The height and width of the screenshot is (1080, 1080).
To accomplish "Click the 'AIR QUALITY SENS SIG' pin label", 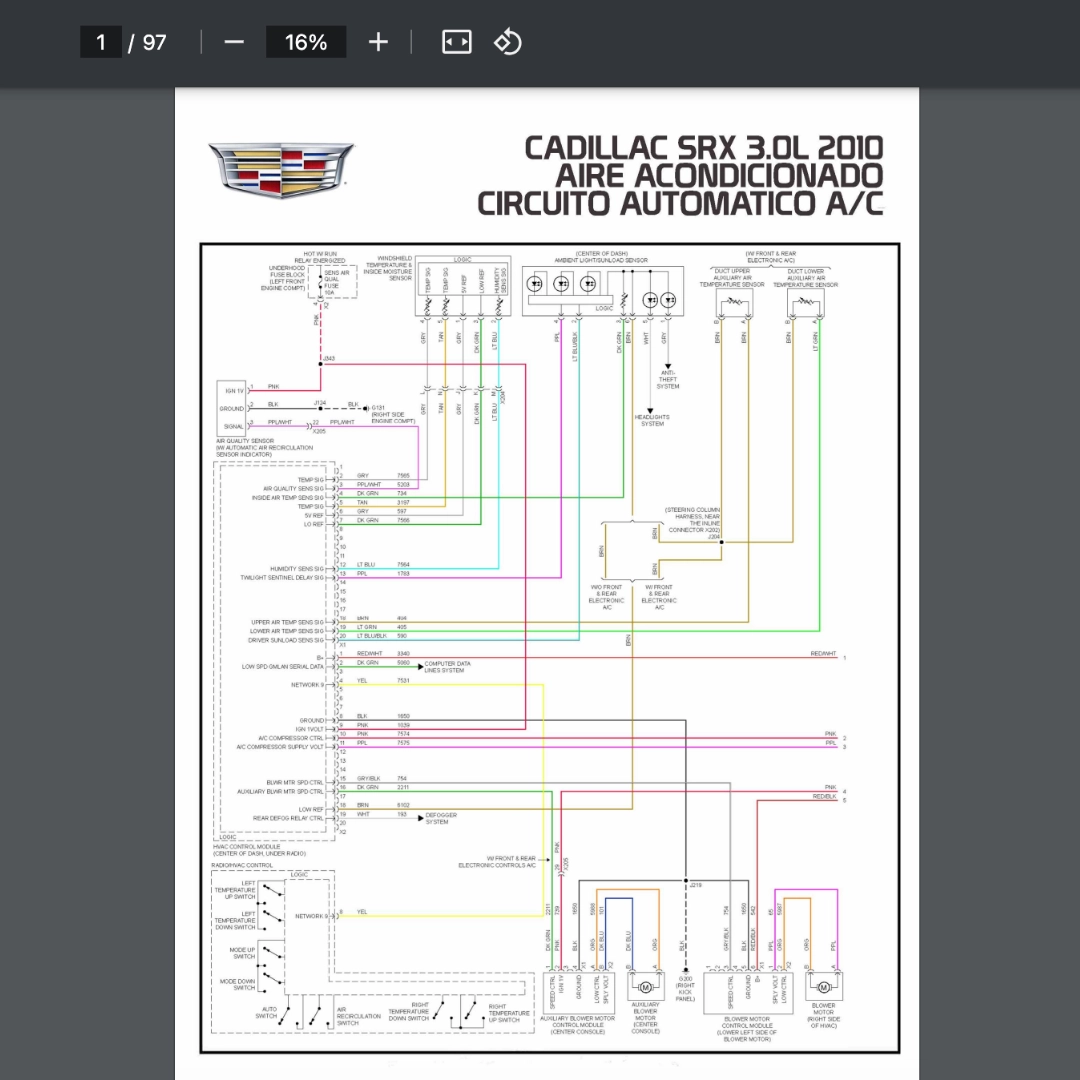I will point(293,488).
